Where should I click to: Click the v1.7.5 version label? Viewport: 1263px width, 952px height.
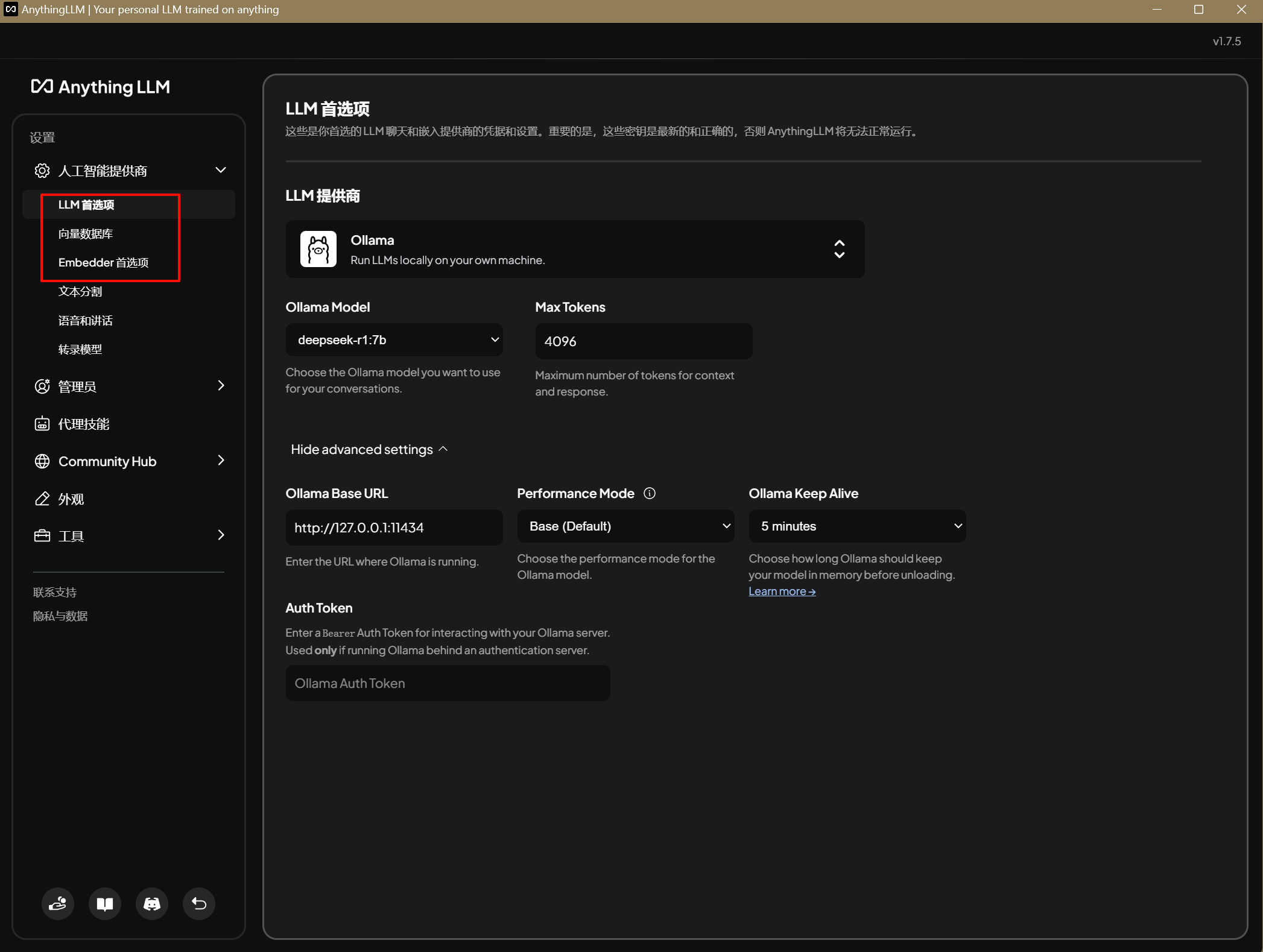(1227, 42)
